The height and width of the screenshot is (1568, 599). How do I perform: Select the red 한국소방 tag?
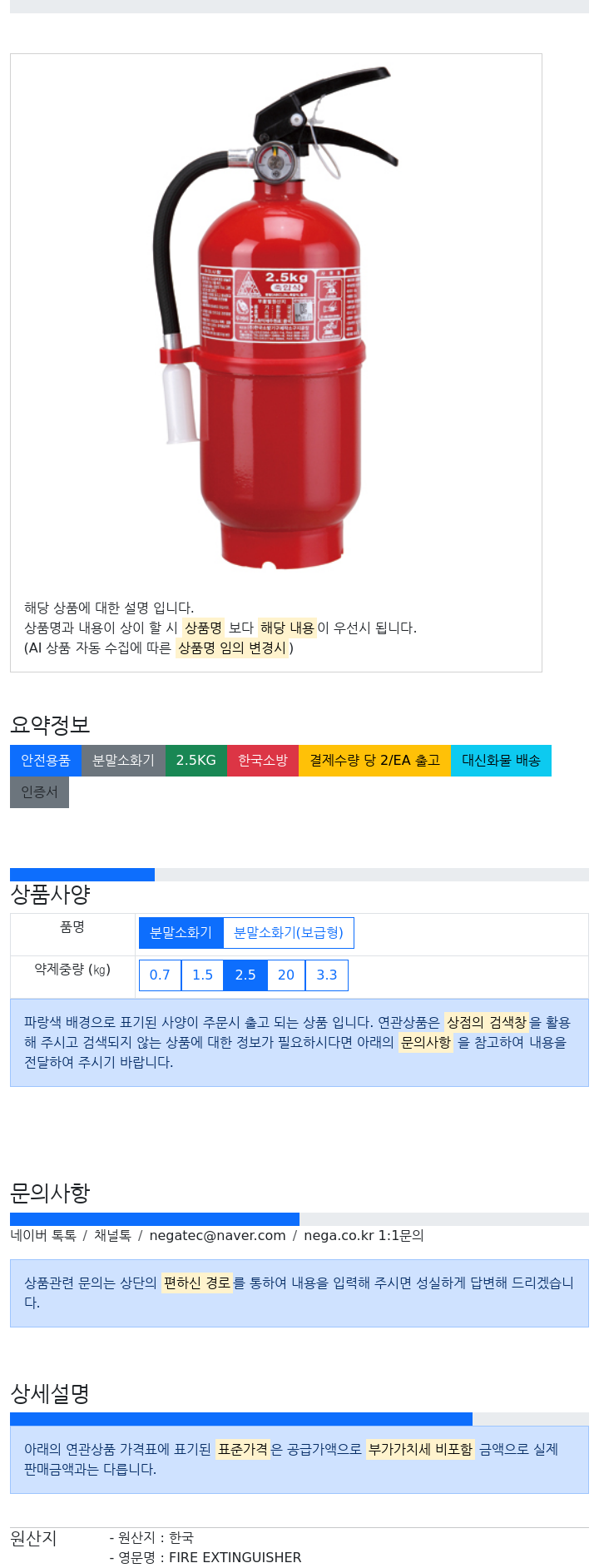coord(263,761)
